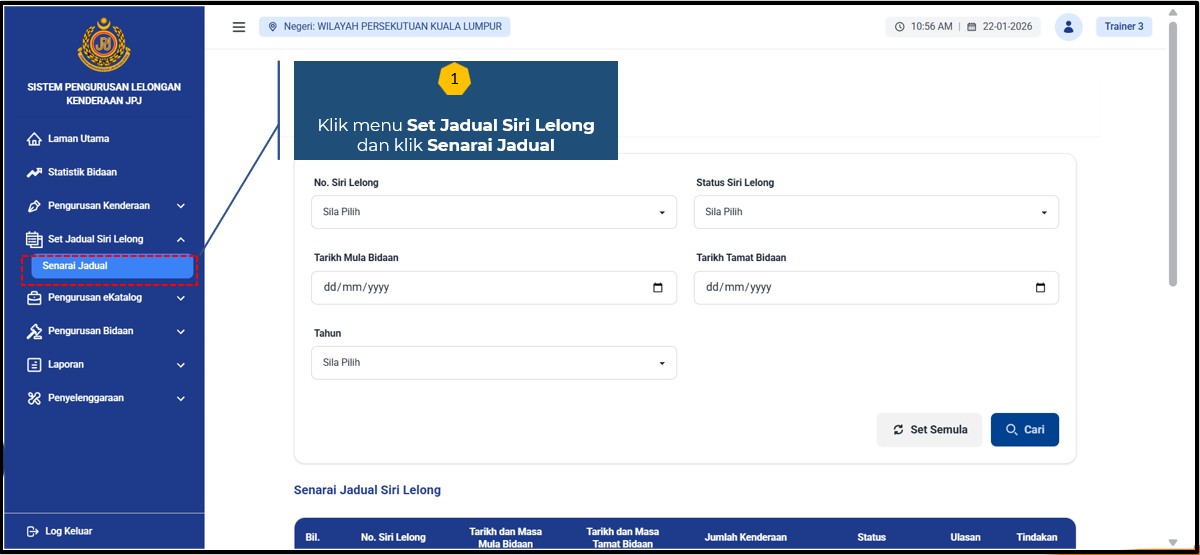Open the No. Siri Lelong dropdown

(x=494, y=212)
